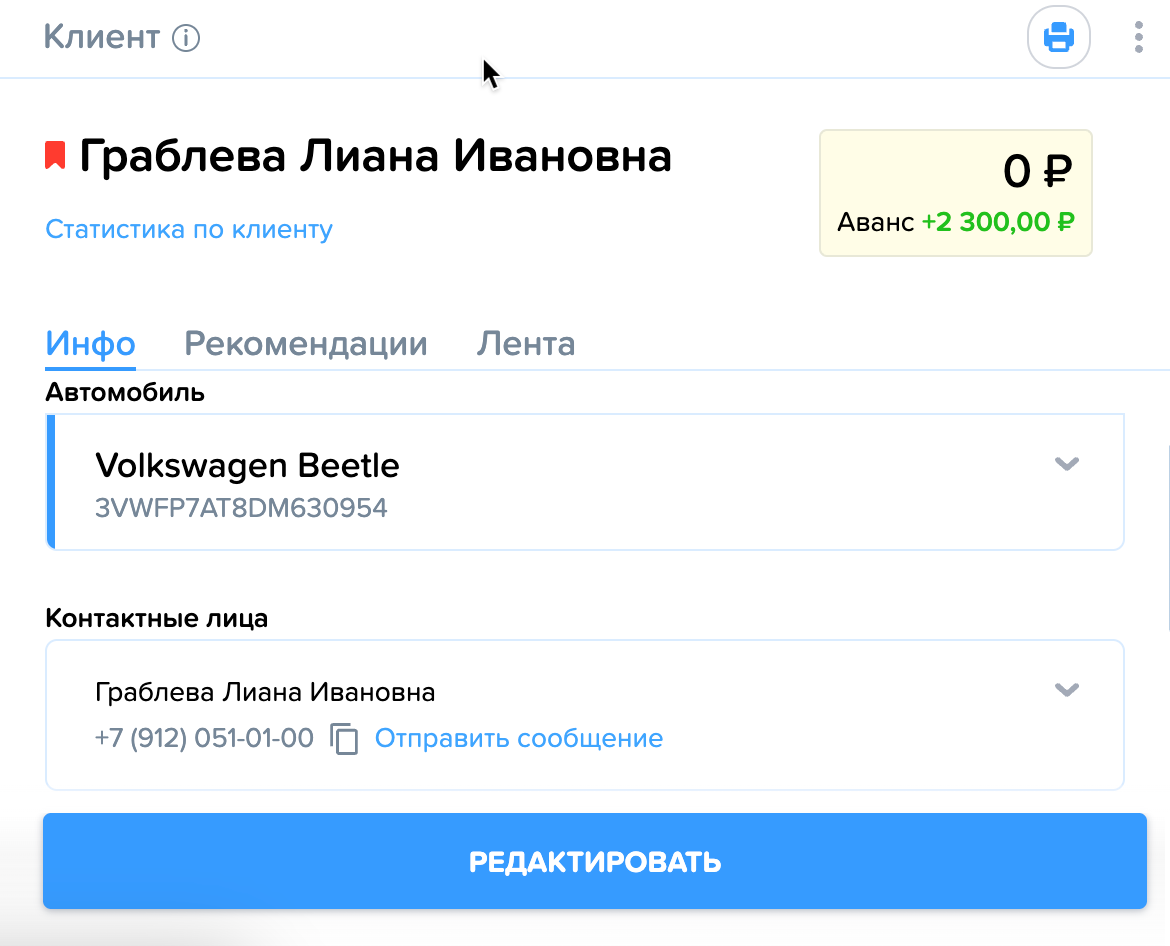Screen dimensions: 1170x946
Task: Copy phone number with the copy icon
Action: click(344, 739)
